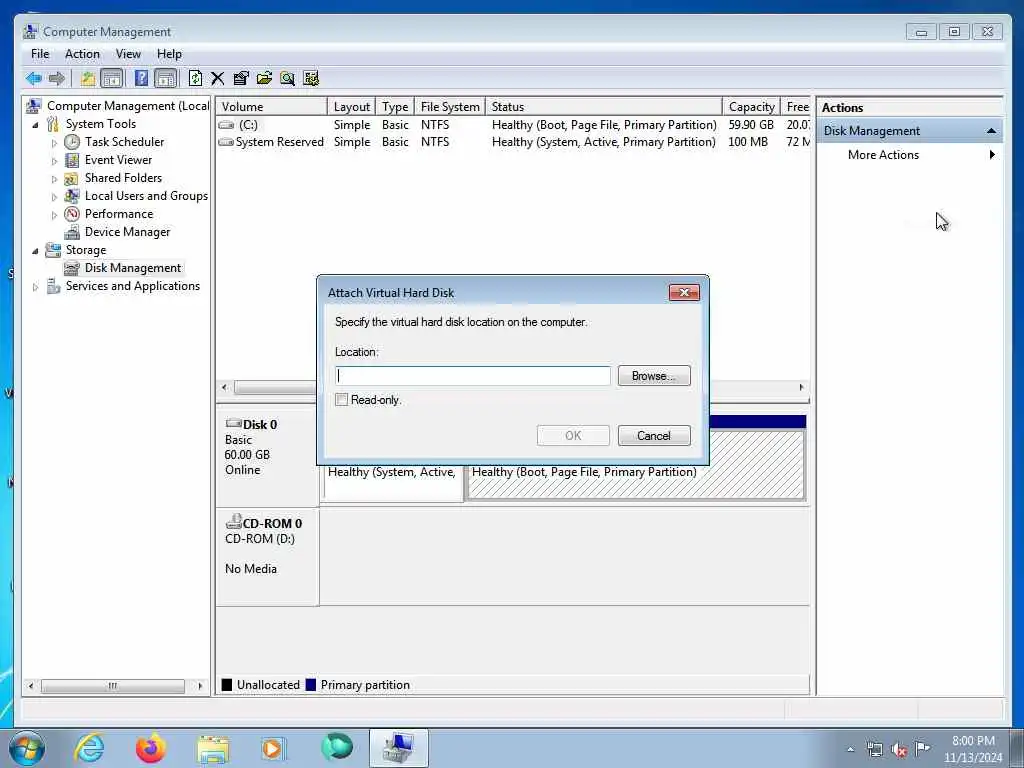Sort by the Status column header
This screenshot has width=1024, height=768.
(604, 106)
